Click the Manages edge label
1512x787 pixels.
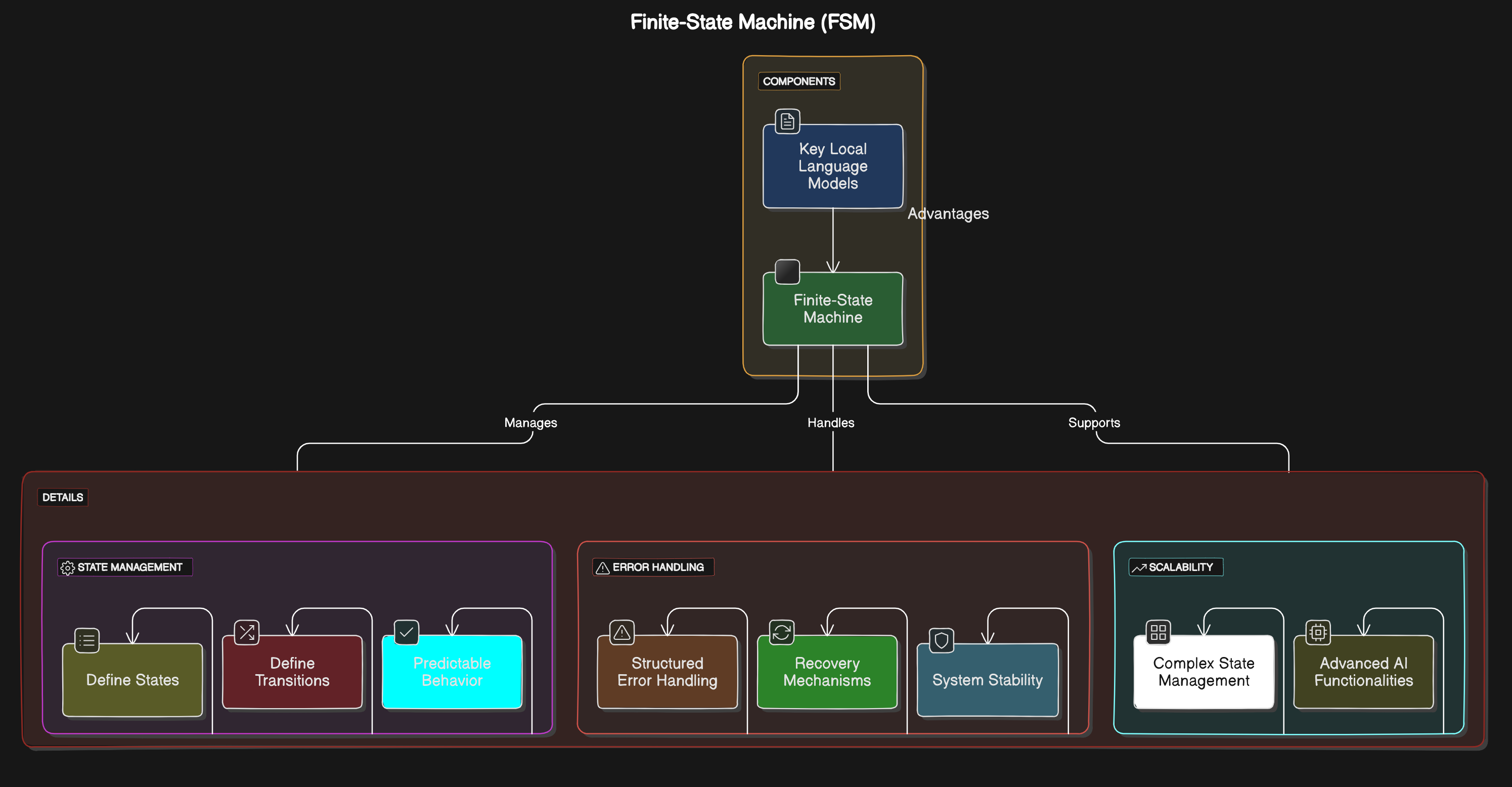530,422
